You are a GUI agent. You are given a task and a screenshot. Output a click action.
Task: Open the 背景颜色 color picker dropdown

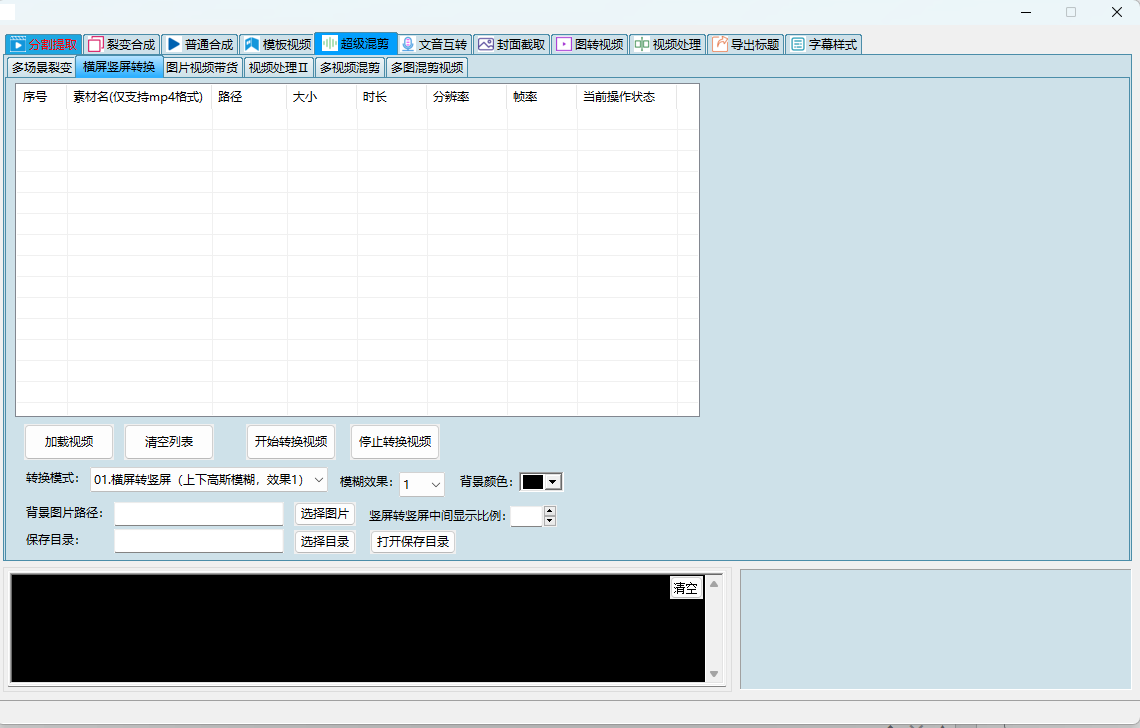tap(552, 482)
